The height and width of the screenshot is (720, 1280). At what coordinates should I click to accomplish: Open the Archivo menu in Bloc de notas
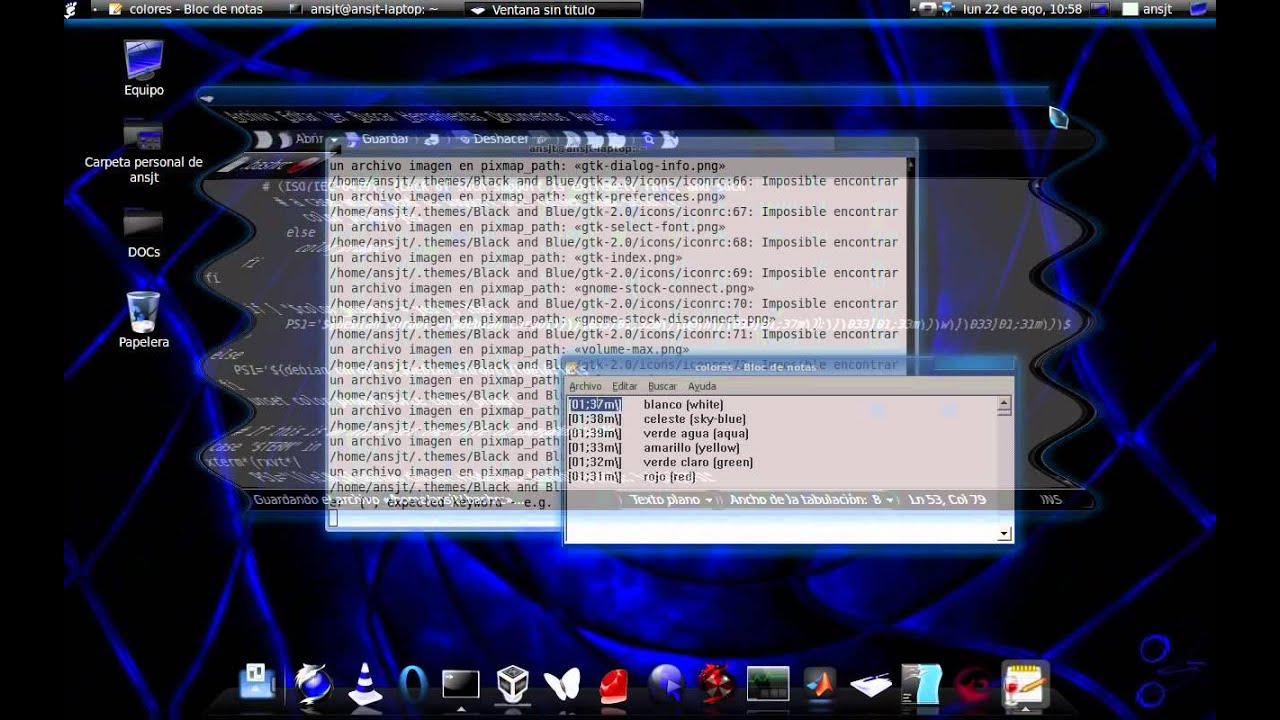coord(586,386)
